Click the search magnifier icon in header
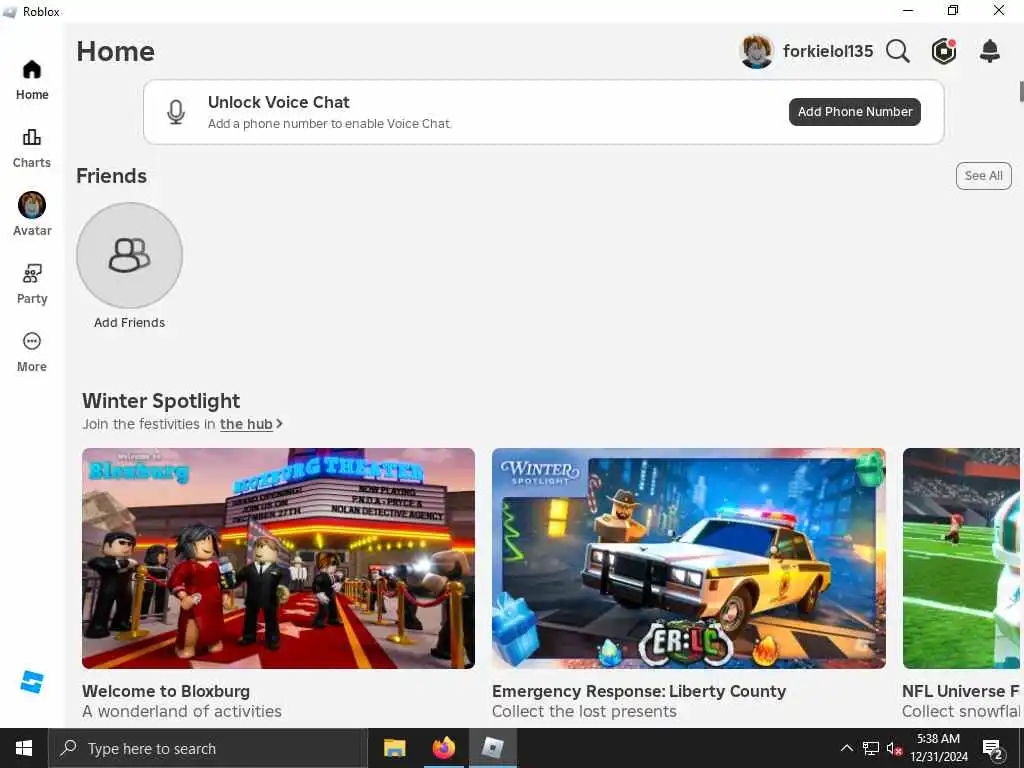The height and width of the screenshot is (768, 1024). (898, 51)
